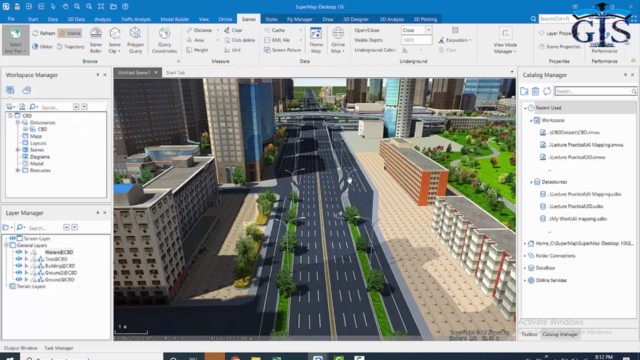
Task: Open the Distance measure dropdown arrow
Action: coord(218,30)
